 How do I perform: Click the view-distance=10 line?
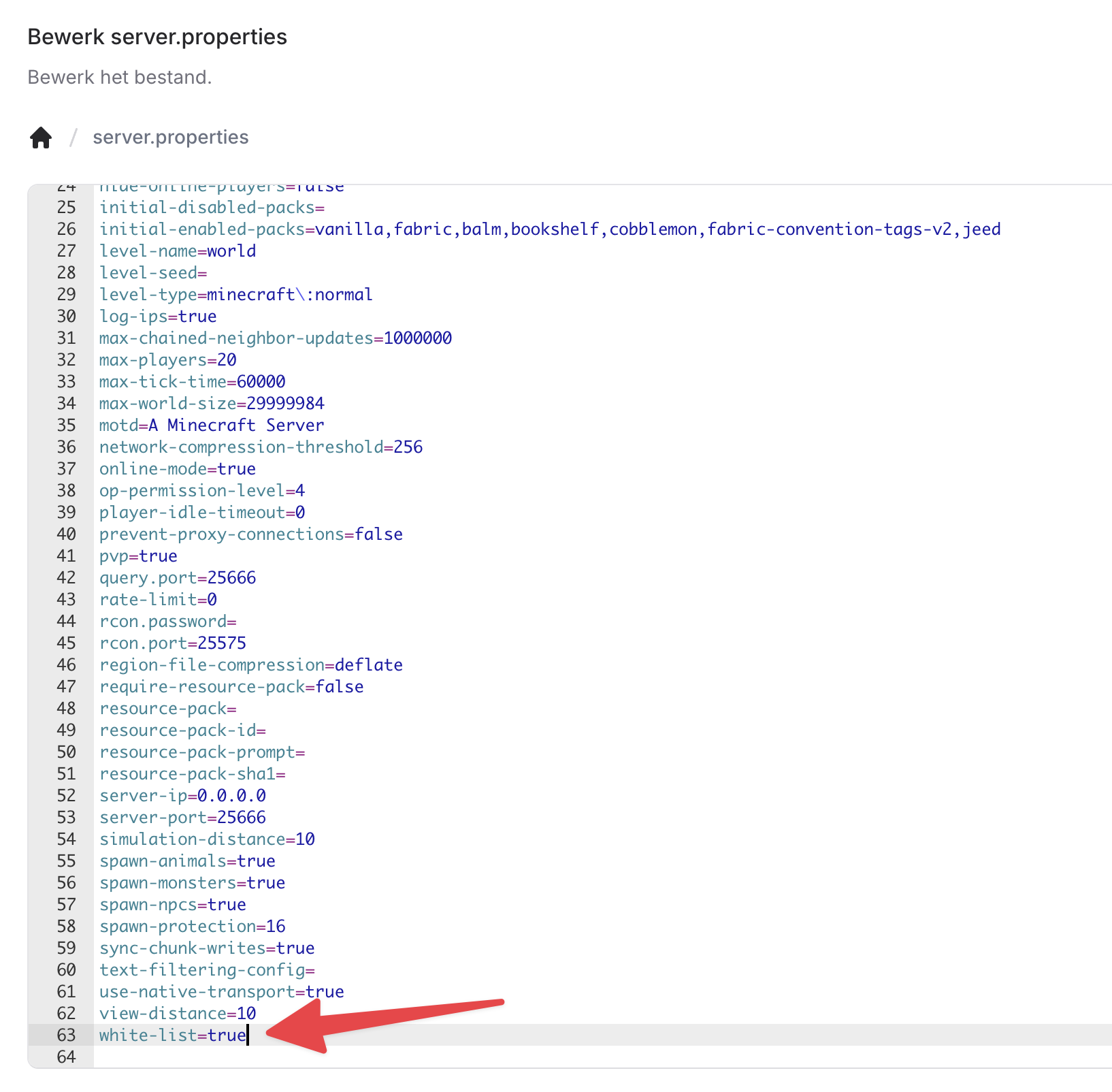177,1013
